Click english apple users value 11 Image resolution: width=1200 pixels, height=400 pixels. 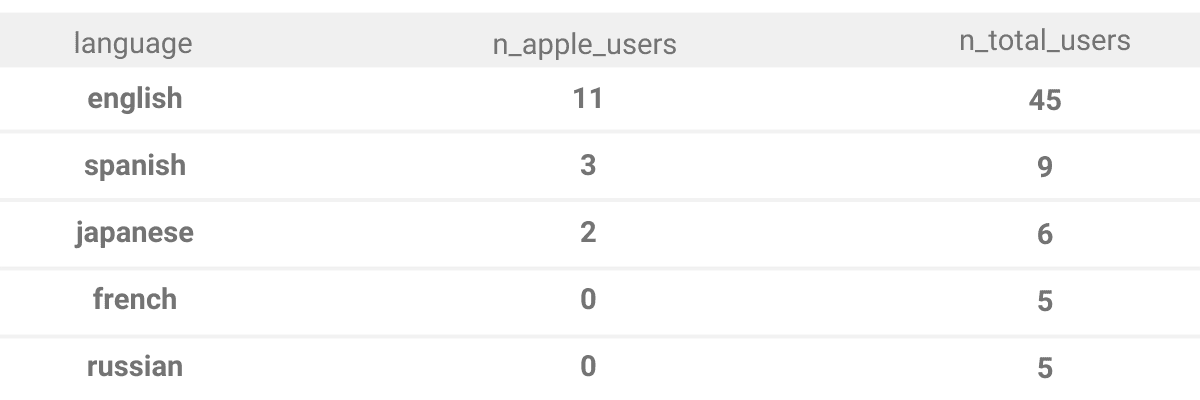point(587,98)
